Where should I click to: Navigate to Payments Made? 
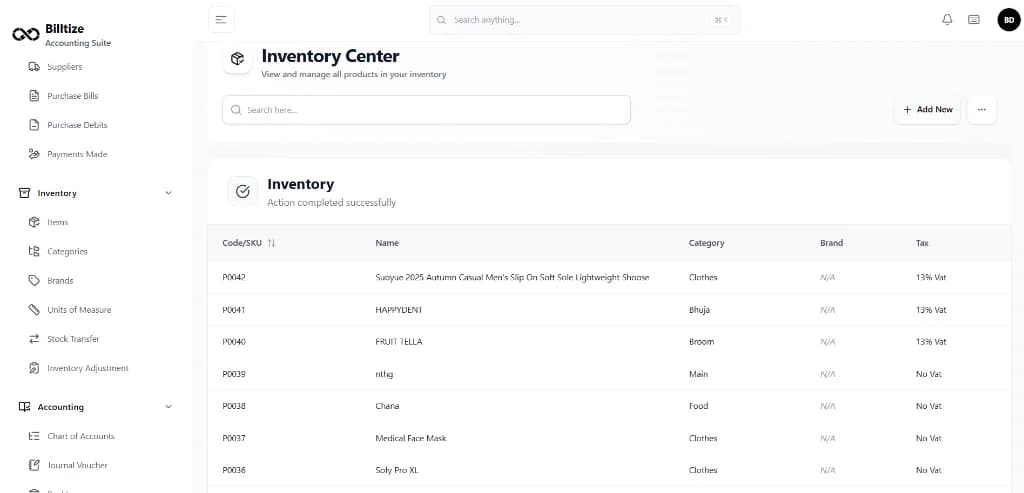pos(77,154)
